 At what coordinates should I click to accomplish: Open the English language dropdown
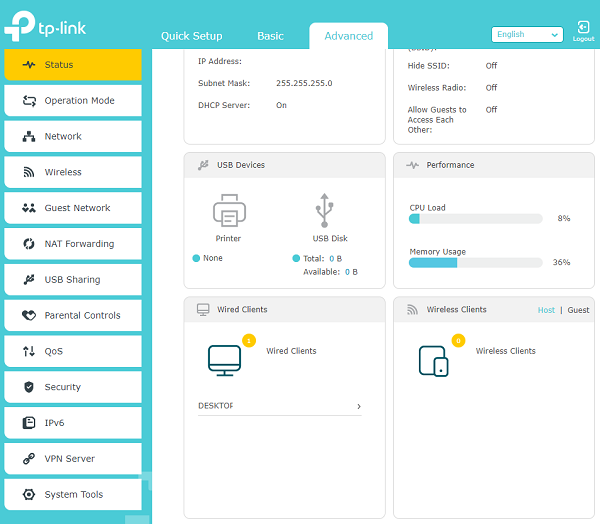pyautogui.click(x=527, y=34)
